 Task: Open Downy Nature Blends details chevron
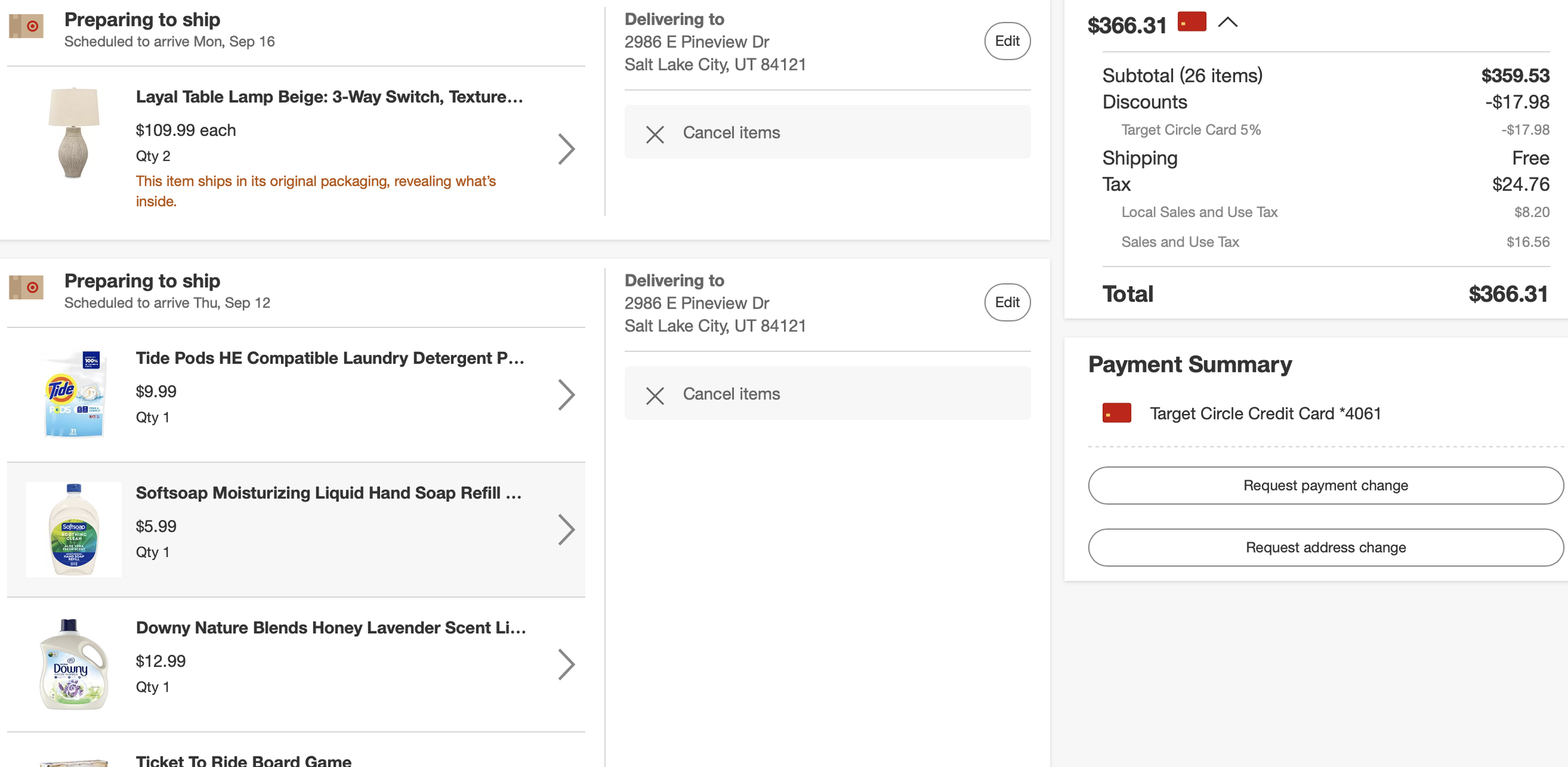[x=566, y=665]
